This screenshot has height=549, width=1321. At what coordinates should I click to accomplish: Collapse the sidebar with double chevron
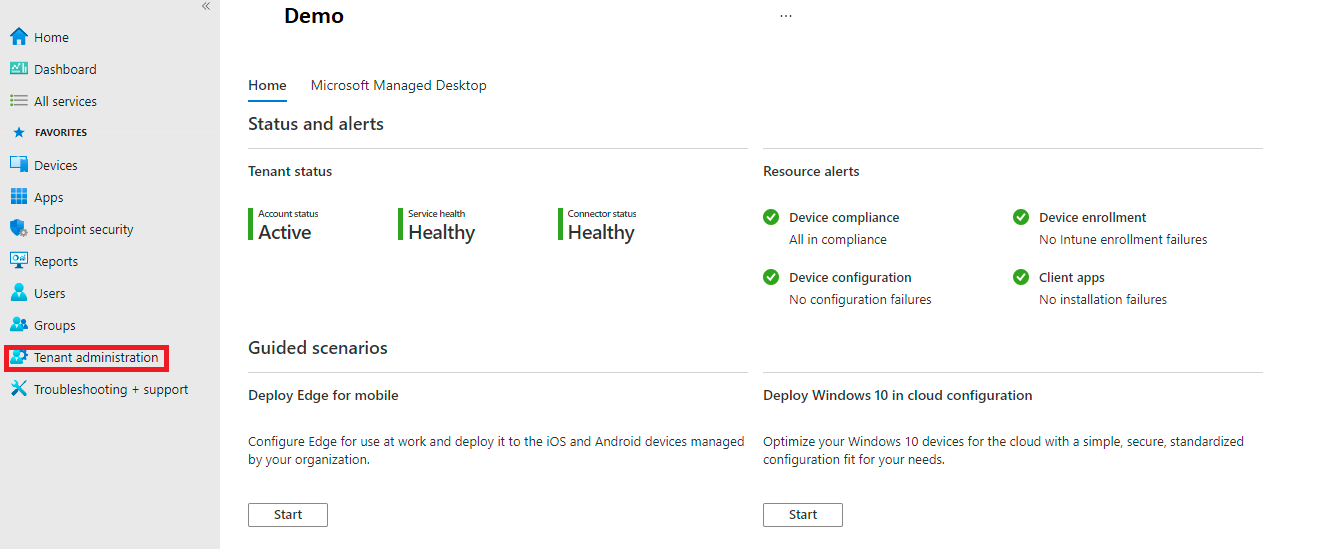point(206,6)
